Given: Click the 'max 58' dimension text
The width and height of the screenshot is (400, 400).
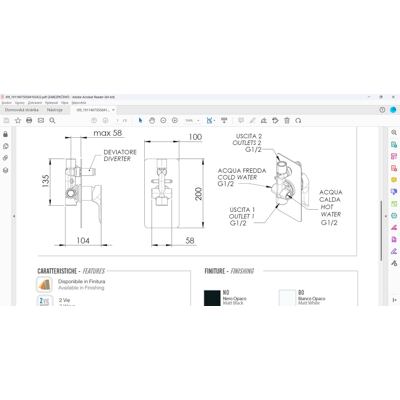Looking at the screenshot, I should [x=108, y=133].
